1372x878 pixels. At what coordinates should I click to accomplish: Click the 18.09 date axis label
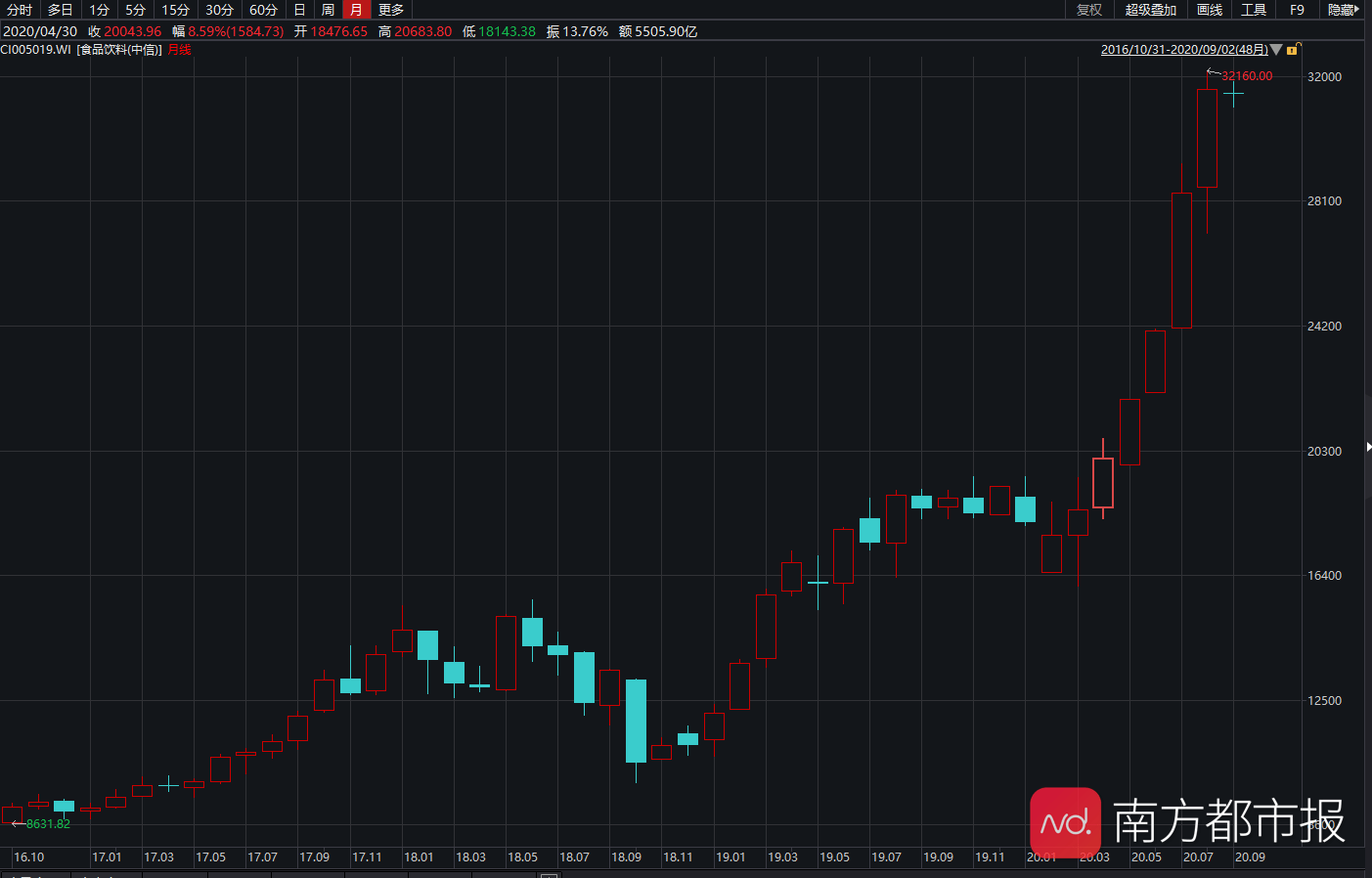pos(626,857)
